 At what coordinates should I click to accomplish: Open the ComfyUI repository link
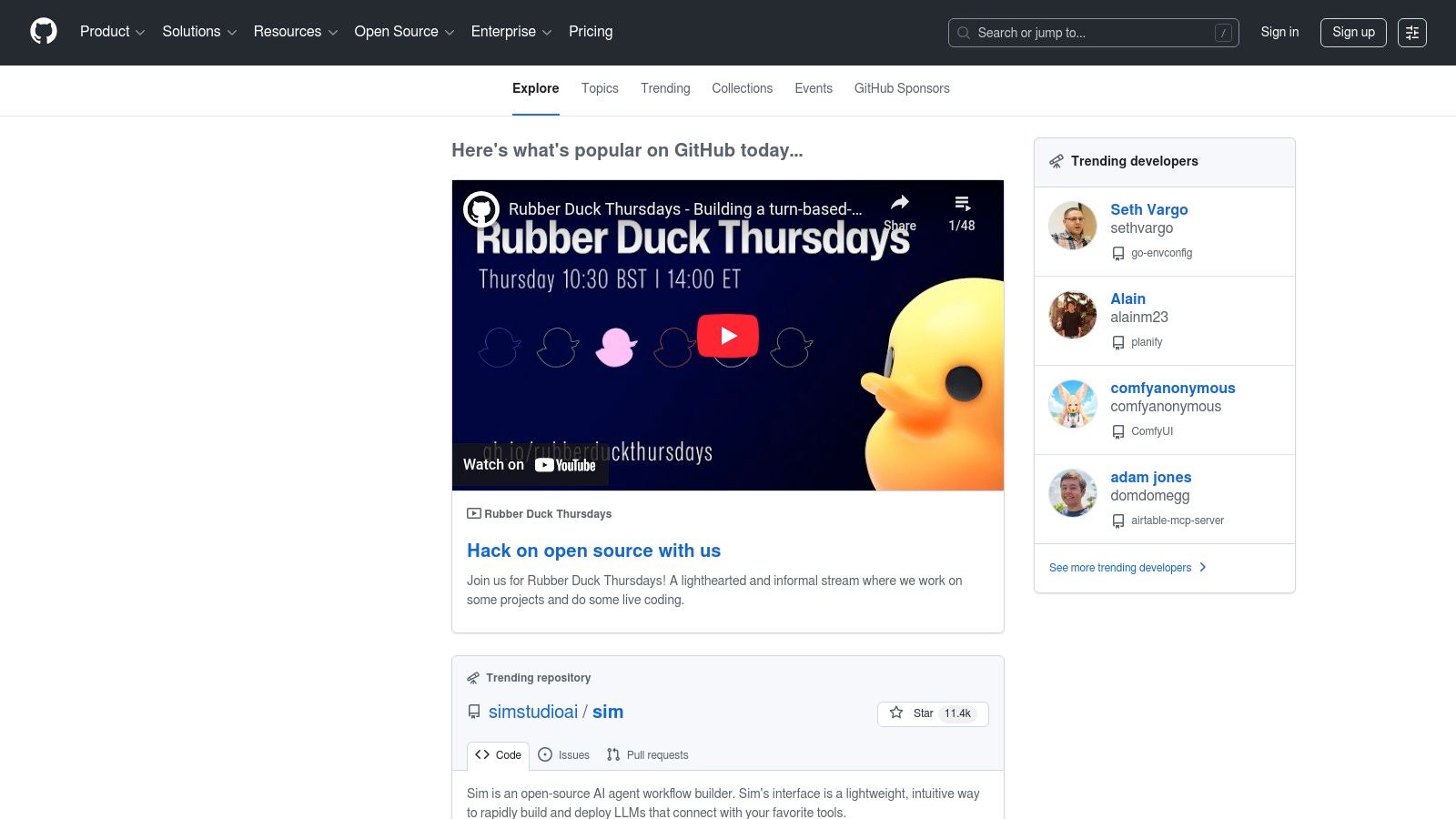1152,431
